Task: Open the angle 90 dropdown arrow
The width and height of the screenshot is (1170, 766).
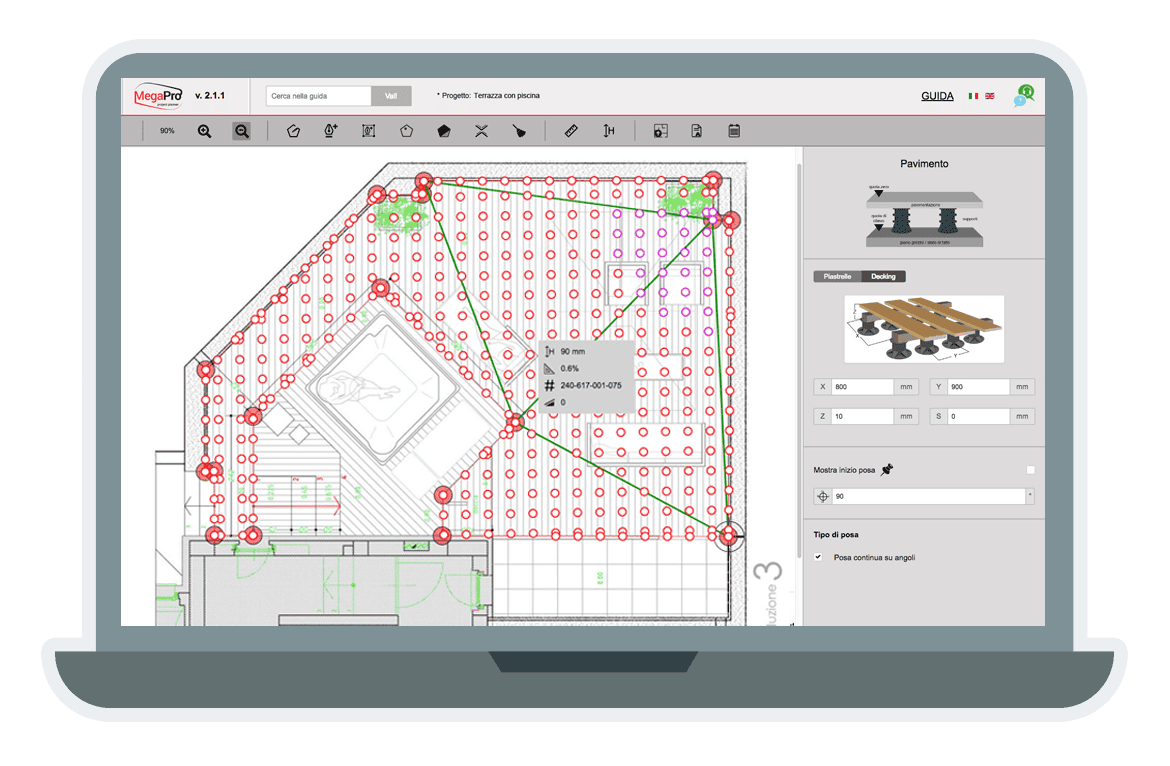Action: tap(1030, 496)
